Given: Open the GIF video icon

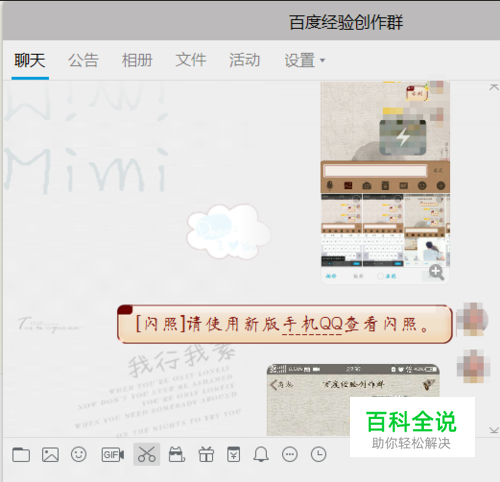Looking at the screenshot, I should (x=113, y=455).
